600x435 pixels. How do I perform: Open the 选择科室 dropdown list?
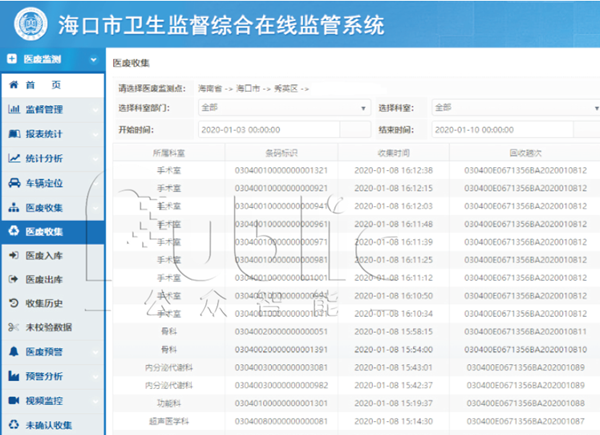coord(510,107)
